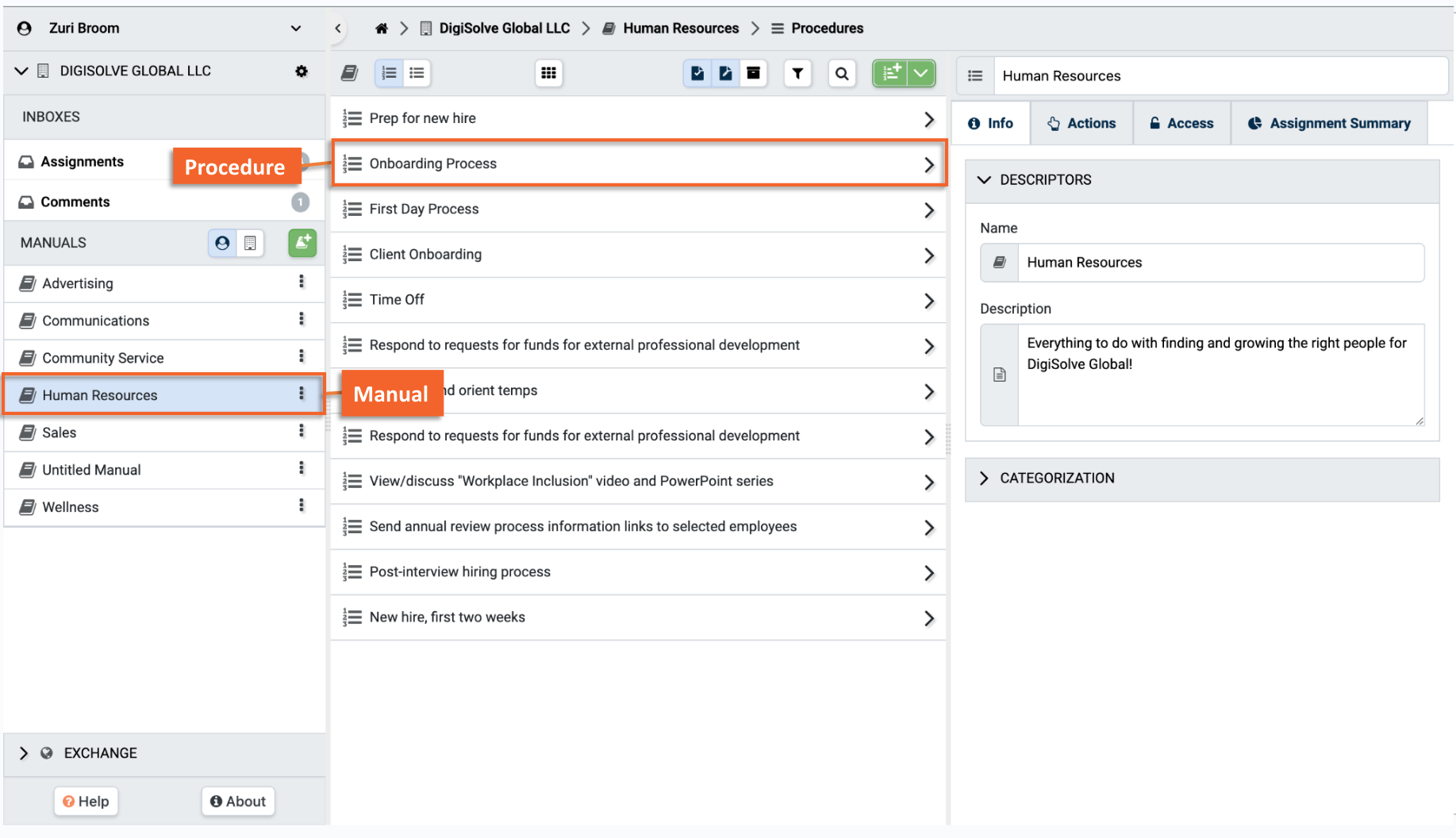Switch to grid view icon
Viewport: 1456px width, 838px height.
point(548,74)
